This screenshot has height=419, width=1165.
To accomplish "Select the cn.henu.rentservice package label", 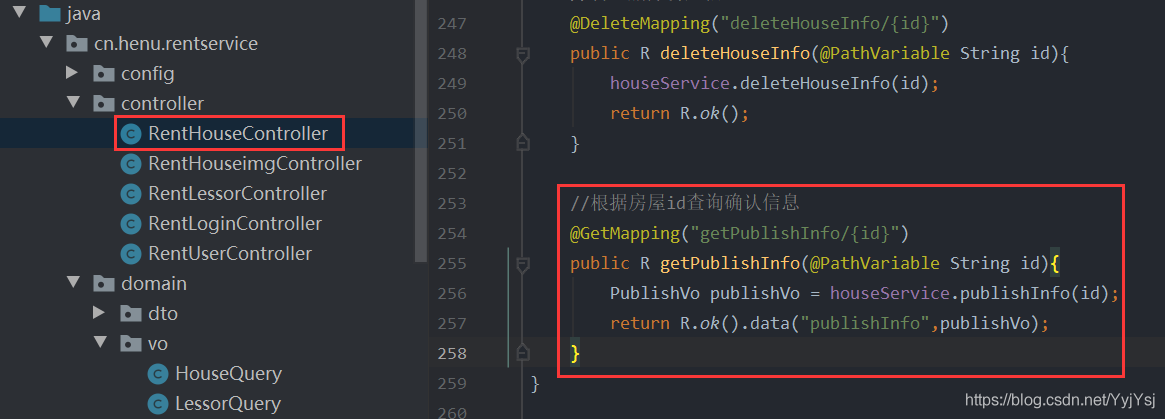I will (176, 44).
